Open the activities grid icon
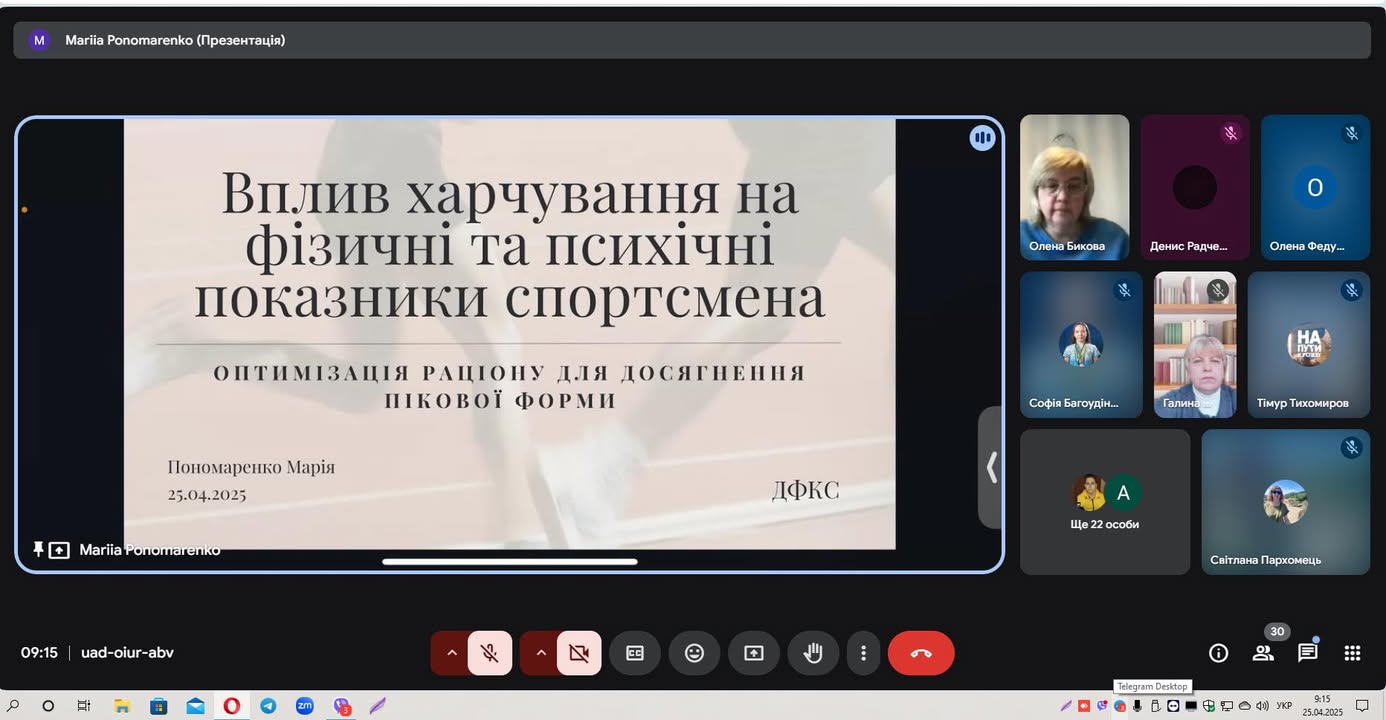This screenshot has height=720, width=1386. pyautogui.click(x=1352, y=653)
